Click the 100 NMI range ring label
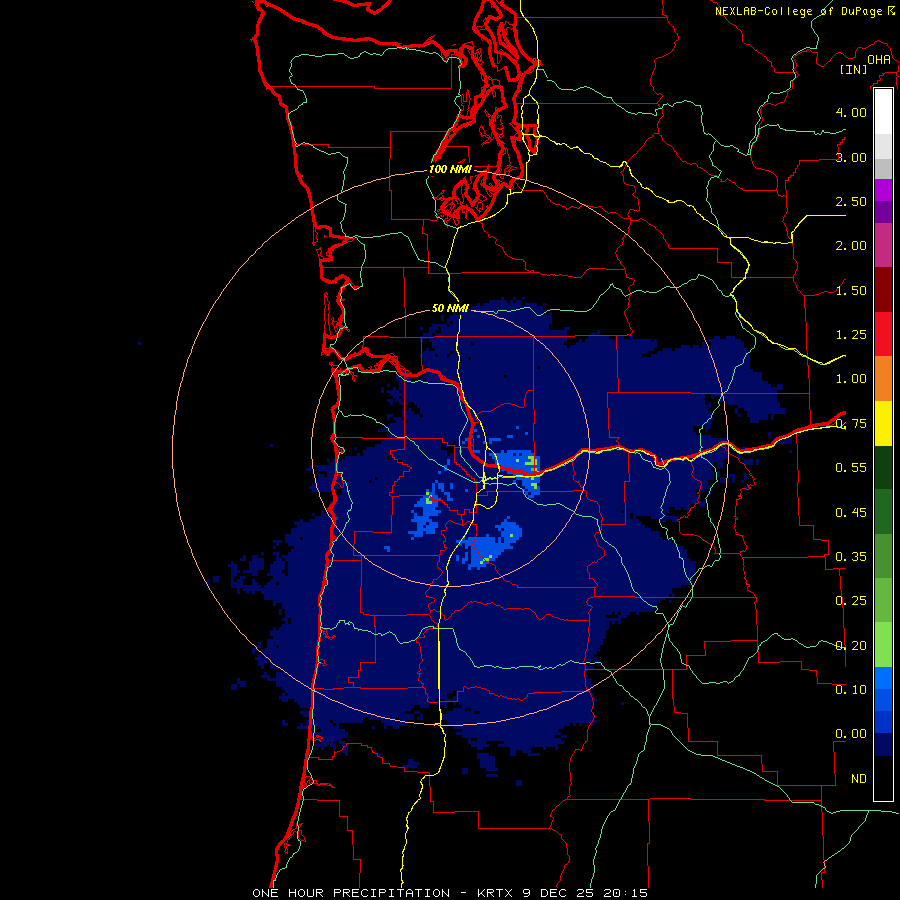The height and width of the screenshot is (900, 900). [450, 169]
